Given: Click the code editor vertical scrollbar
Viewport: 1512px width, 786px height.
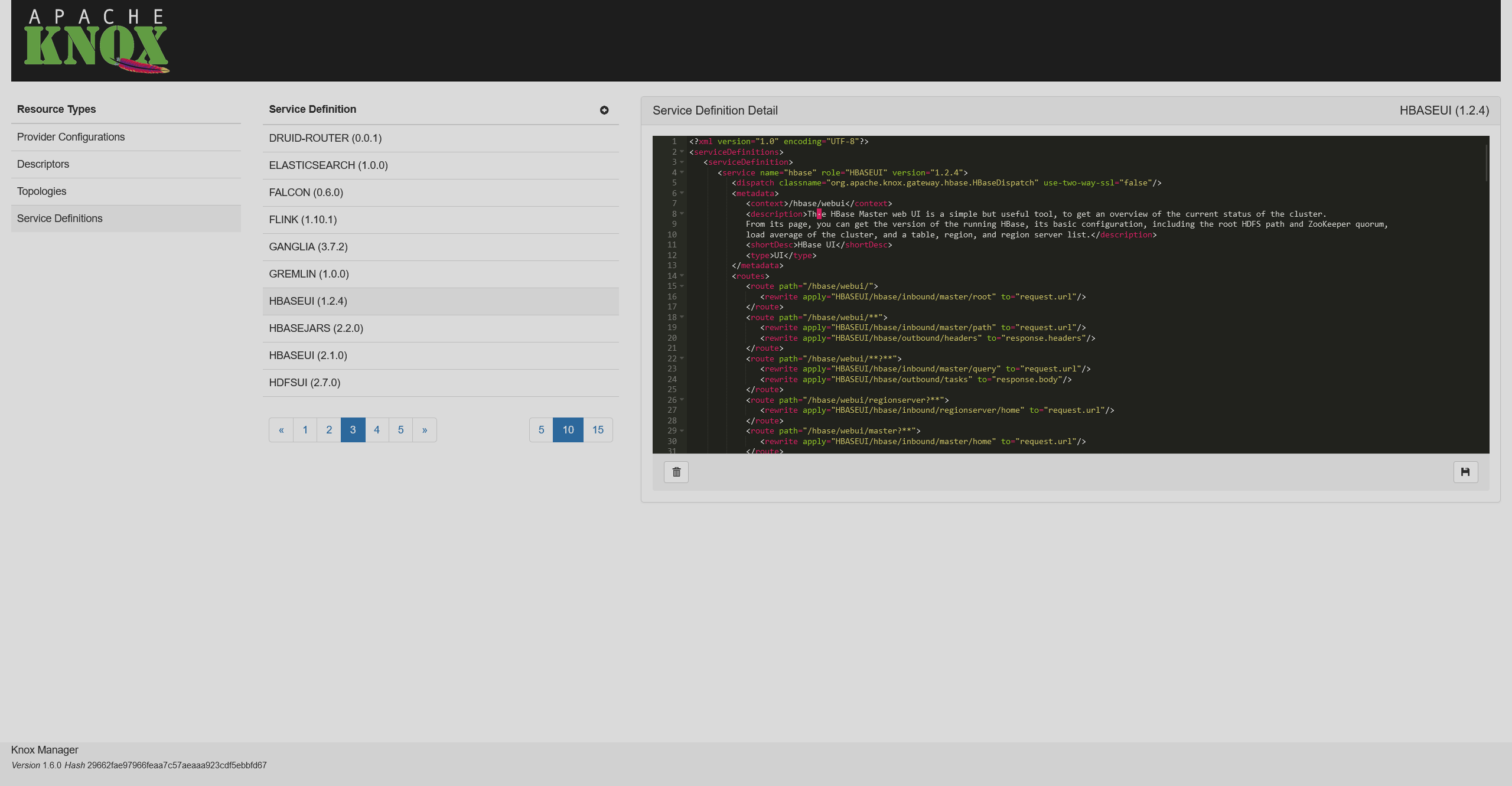Looking at the screenshot, I should coord(1486,162).
